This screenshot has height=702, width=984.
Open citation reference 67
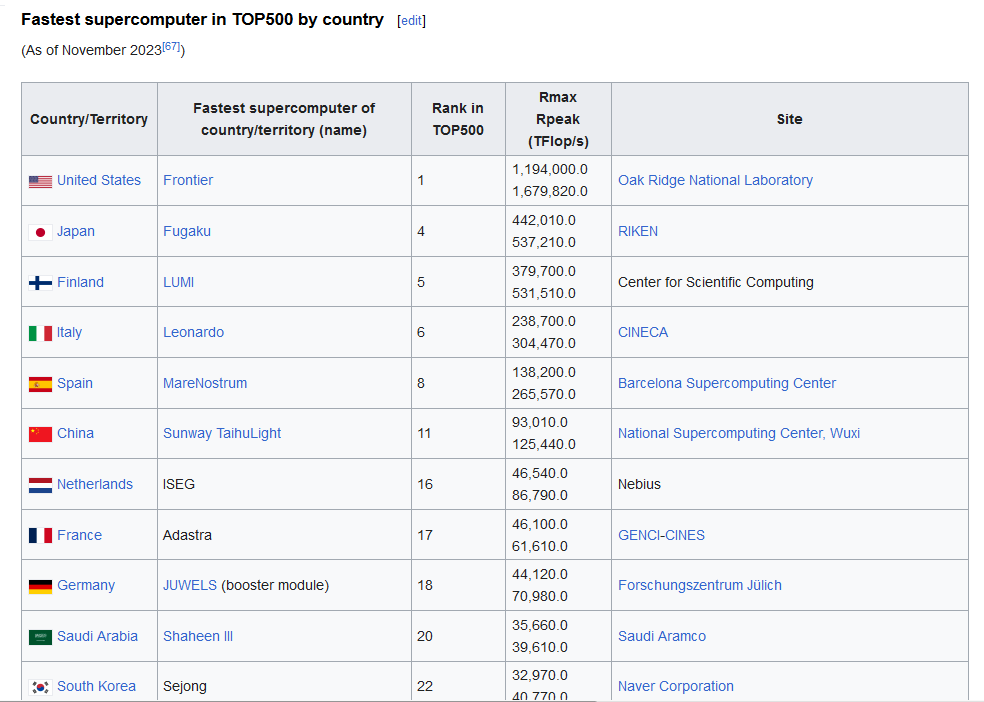pyautogui.click(x=171, y=46)
